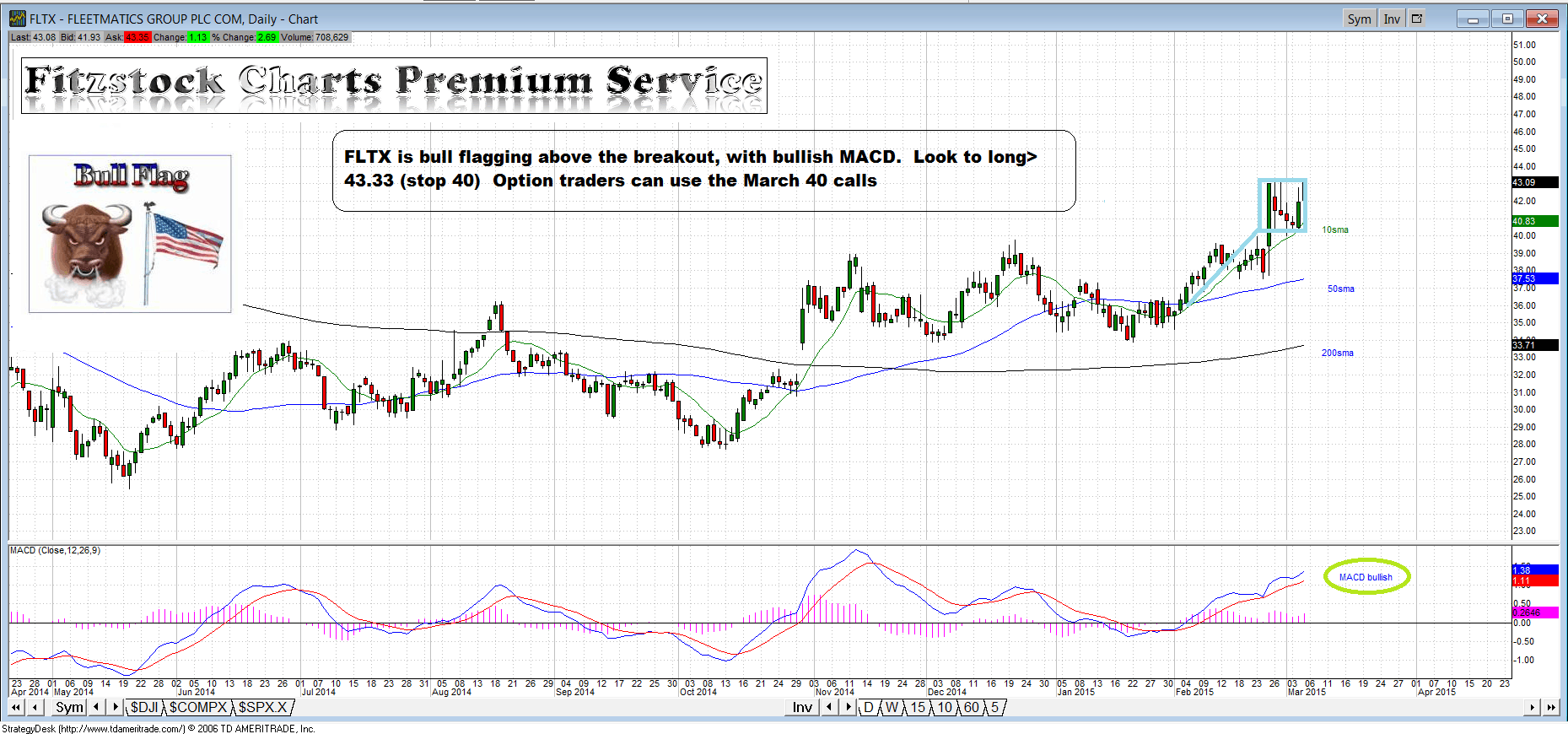Select the Weekly W interval tab
Image resolution: width=1568 pixels, height=734 pixels.
[x=892, y=708]
